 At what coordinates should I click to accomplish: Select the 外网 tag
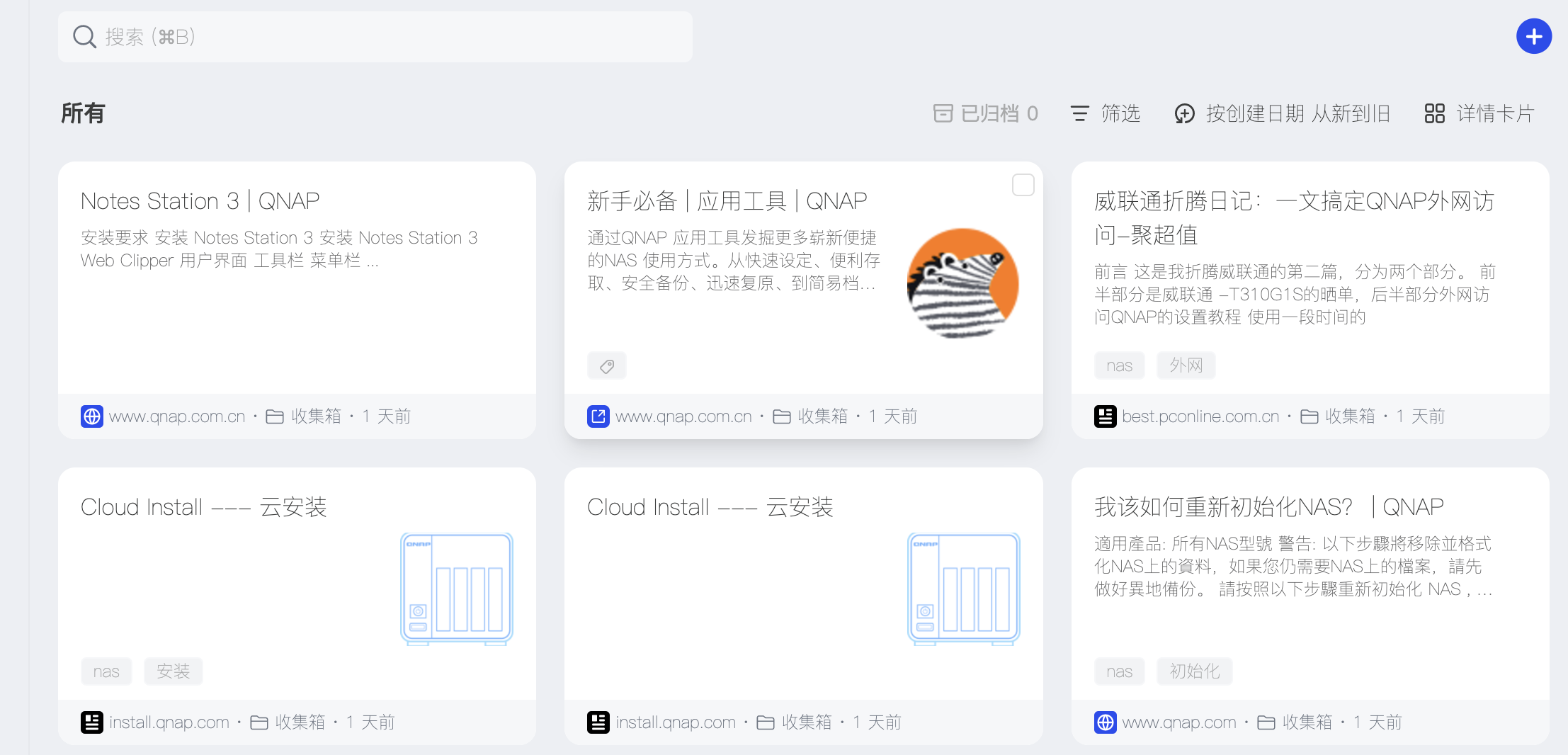click(1186, 365)
